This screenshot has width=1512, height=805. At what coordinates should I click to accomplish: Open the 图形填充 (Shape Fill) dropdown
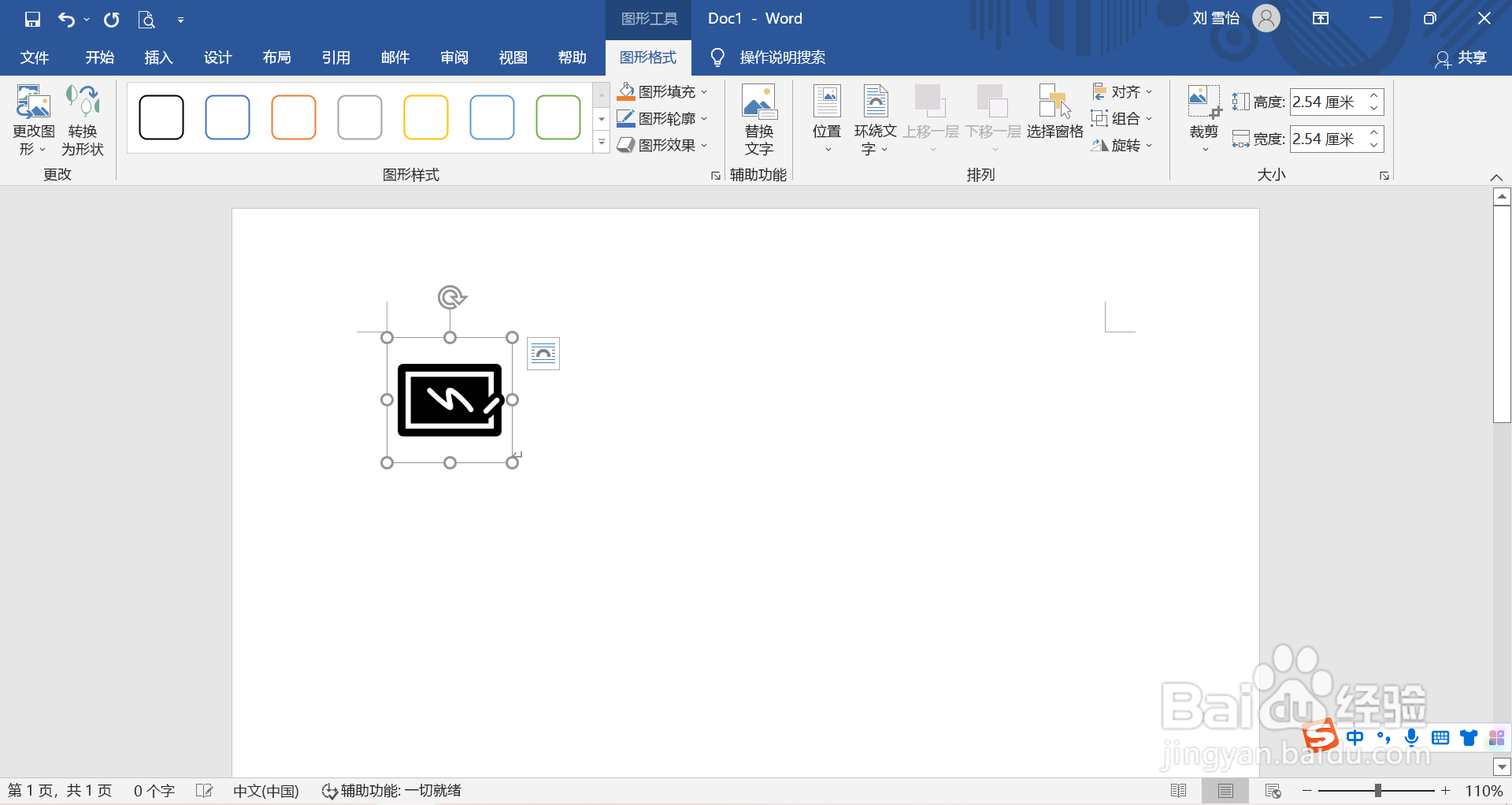[x=703, y=91]
